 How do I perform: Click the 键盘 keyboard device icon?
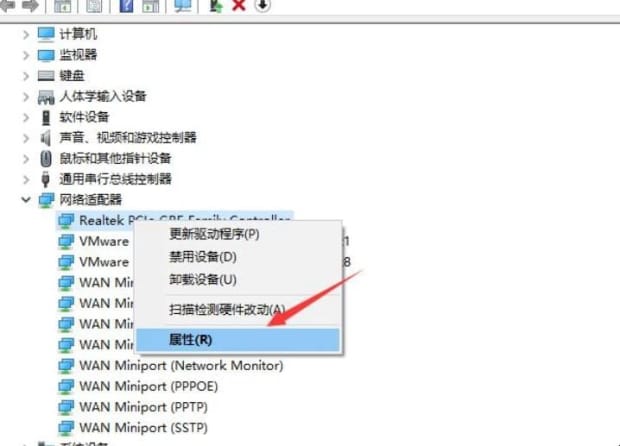(x=46, y=75)
